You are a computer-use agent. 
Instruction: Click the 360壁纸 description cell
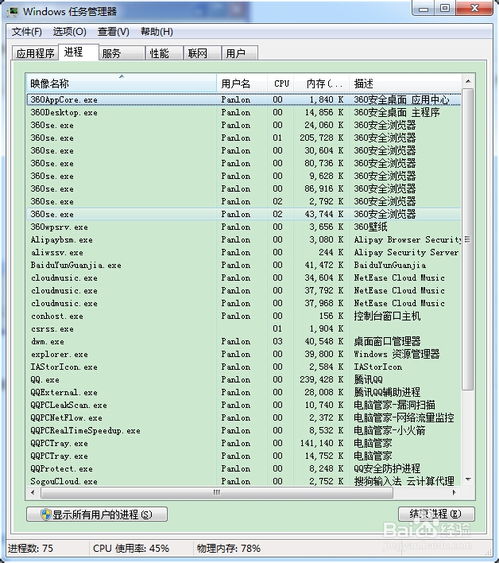[370, 227]
